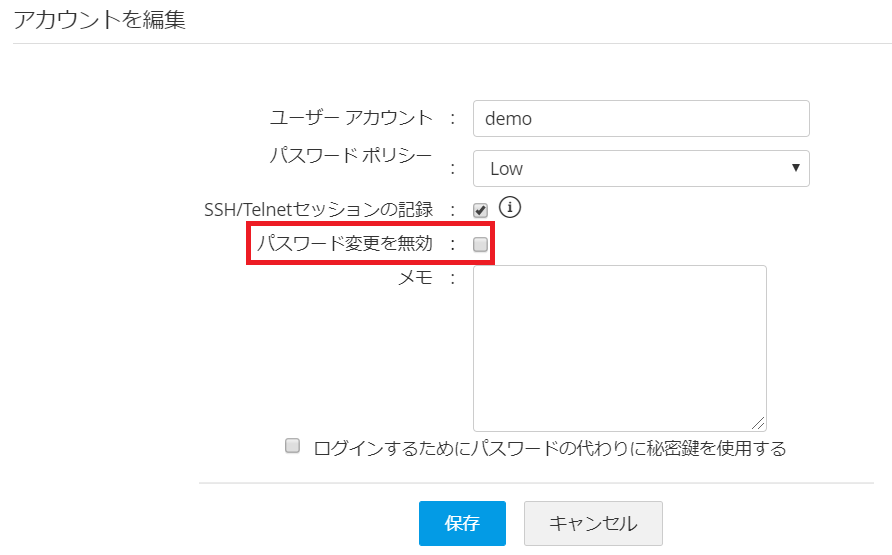Open the パスワード ポリシー dropdown
The height and width of the screenshot is (555, 892).
click(x=640, y=169)
